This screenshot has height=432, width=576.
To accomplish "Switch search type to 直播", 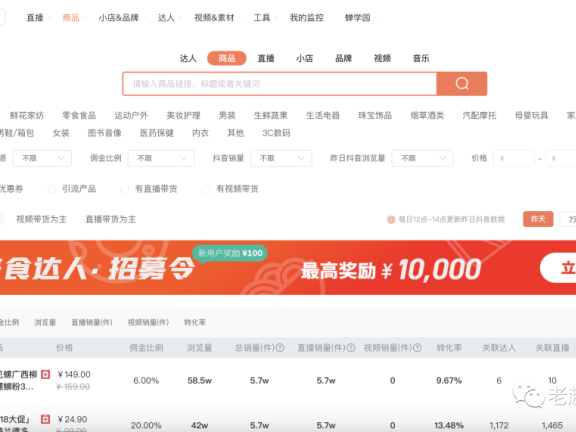I will coord(266,58).
